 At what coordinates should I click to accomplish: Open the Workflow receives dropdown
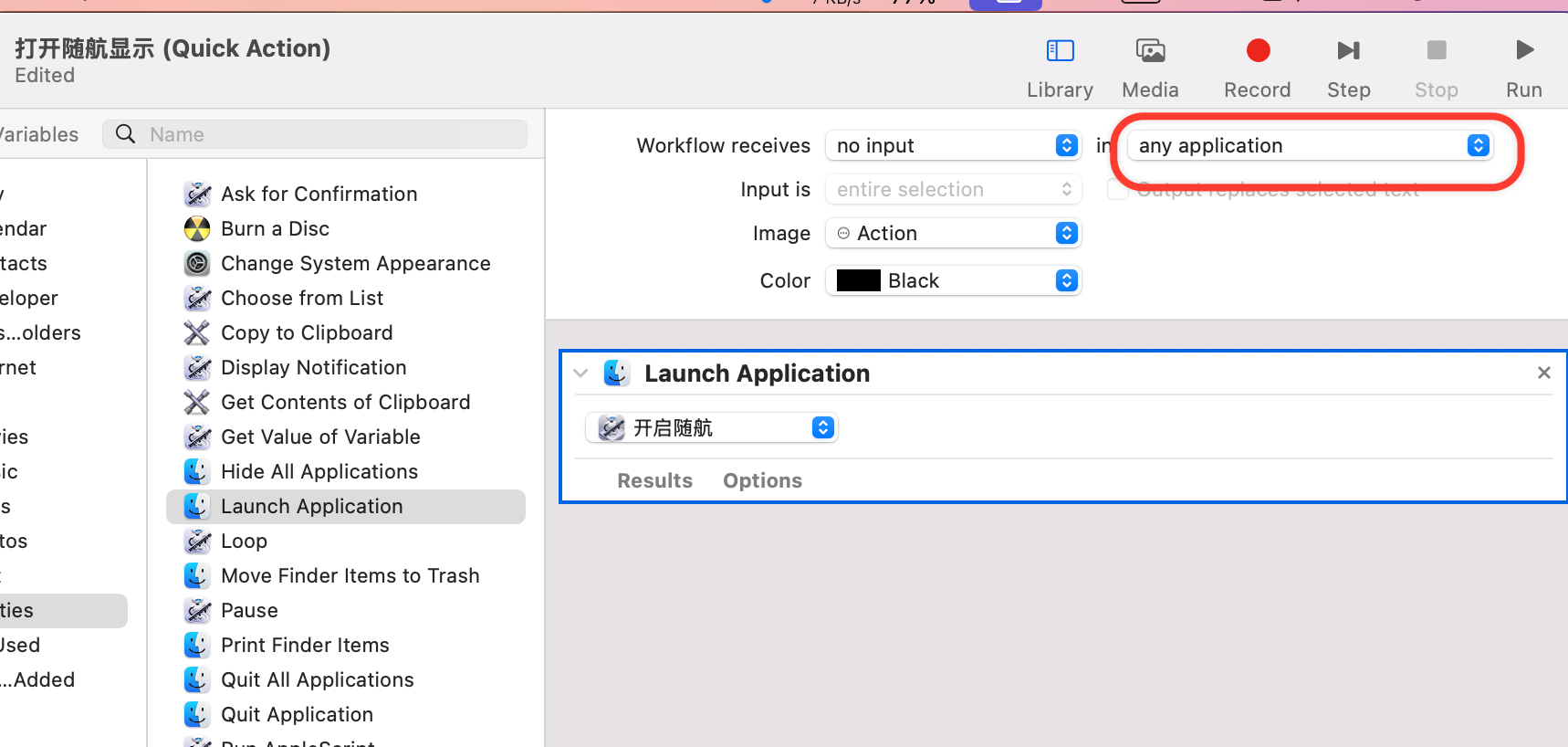tap(953, 145)
